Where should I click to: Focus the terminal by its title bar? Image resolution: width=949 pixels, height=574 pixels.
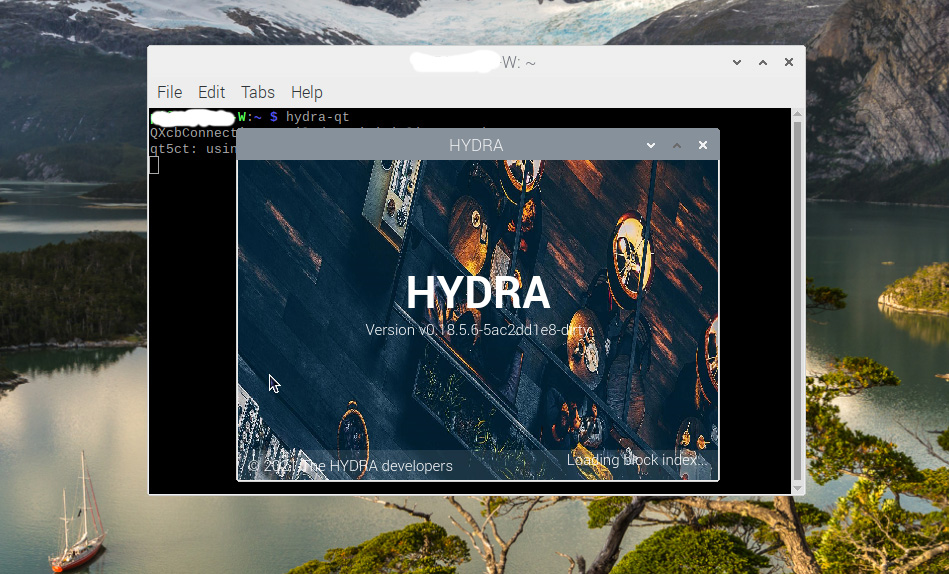point(600,62)
